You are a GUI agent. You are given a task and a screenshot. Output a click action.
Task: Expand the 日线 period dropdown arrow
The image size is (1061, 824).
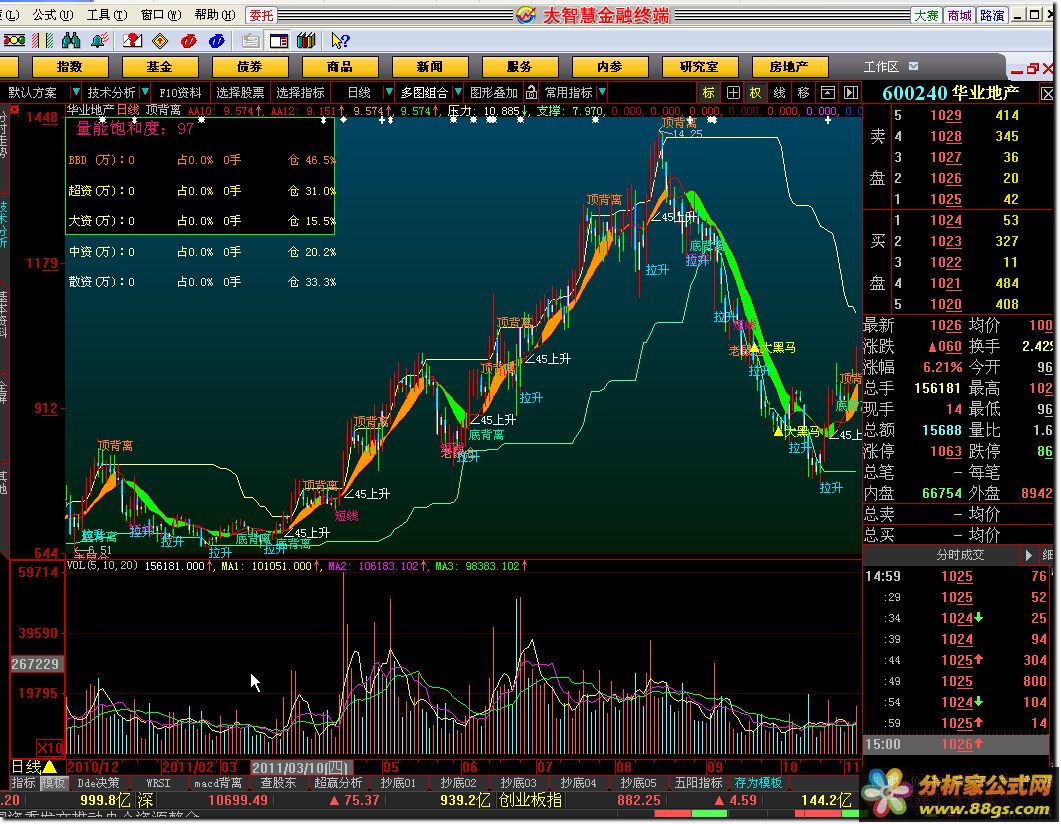point(388,92)
